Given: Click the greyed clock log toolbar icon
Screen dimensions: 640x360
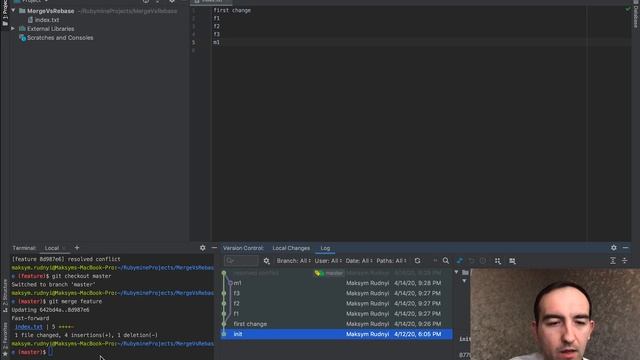Looking at the screenshot, I should click(483, 261).
